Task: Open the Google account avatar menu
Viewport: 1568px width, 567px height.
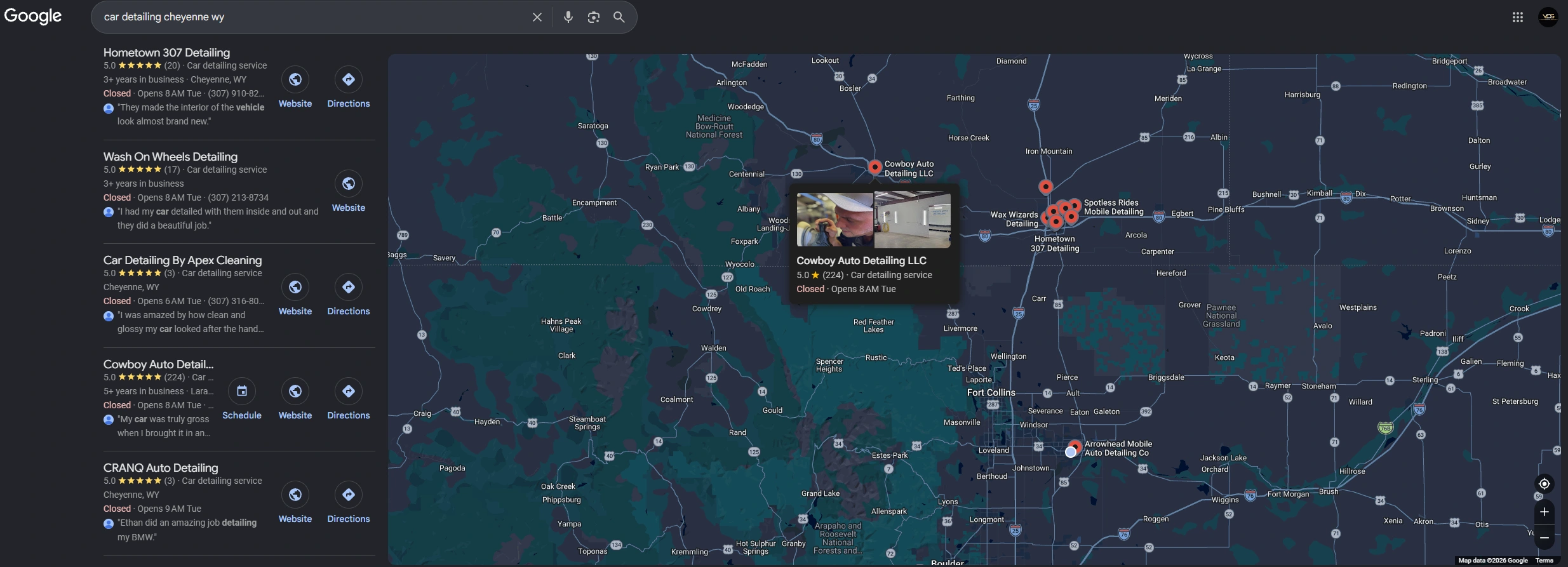Action: [1548, 17]
